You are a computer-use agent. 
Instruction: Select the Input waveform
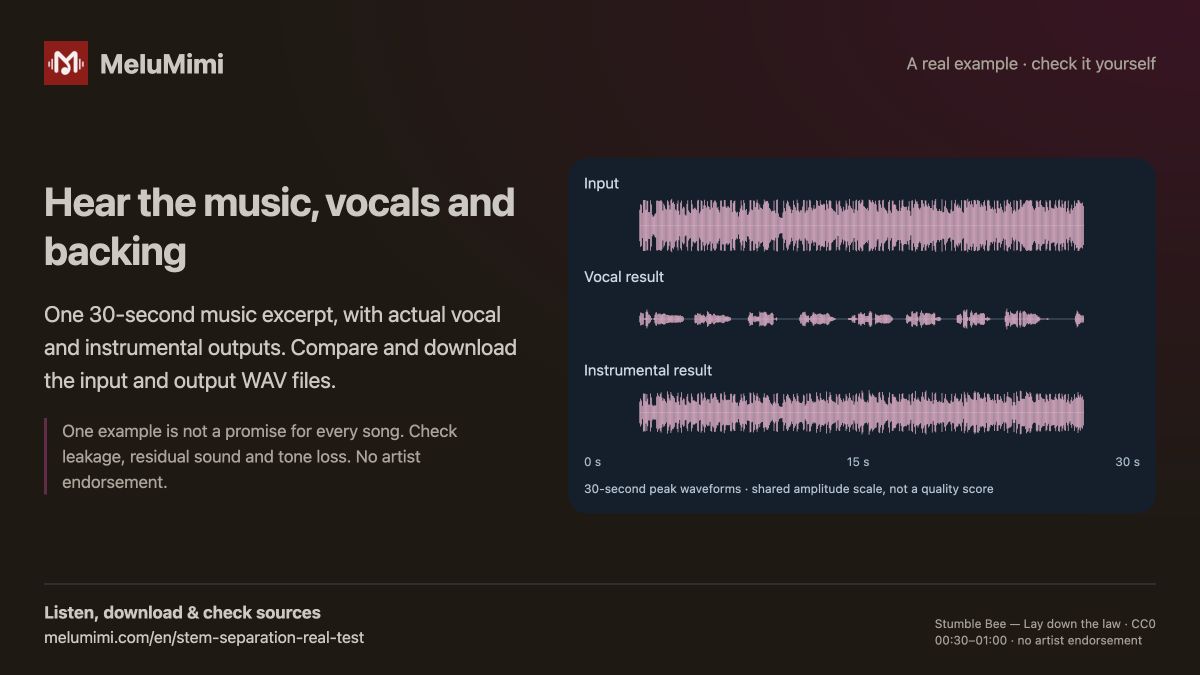pos(861,225)
